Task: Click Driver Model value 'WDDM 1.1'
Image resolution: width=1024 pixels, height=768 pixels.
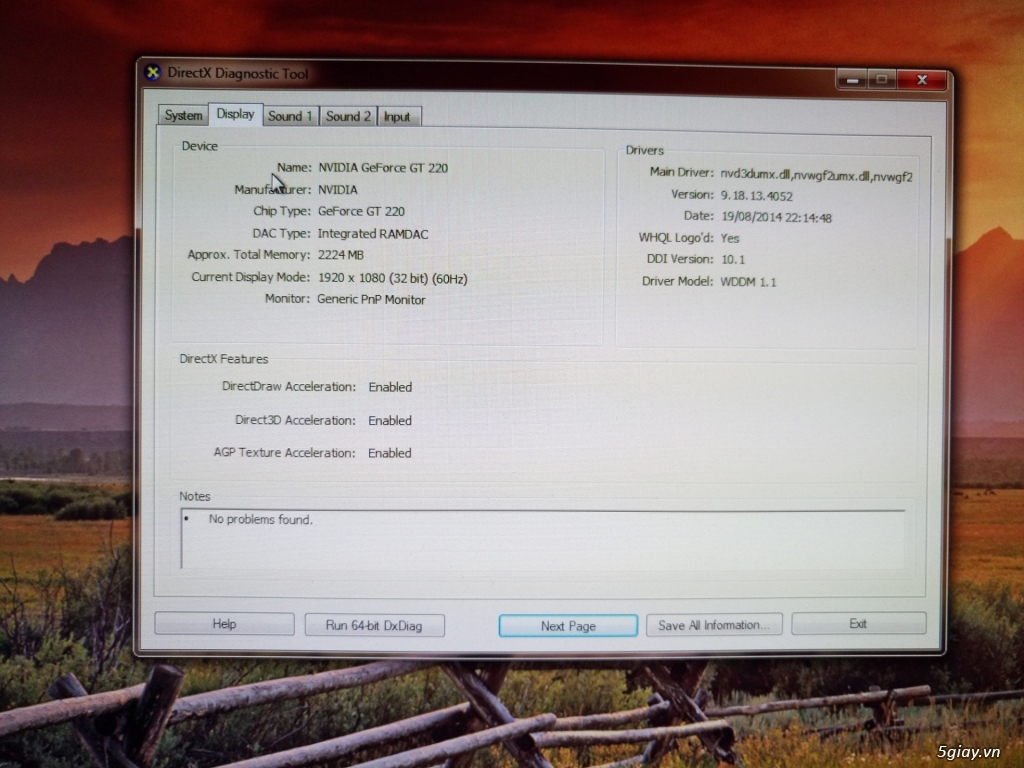Action: pos(748,282)
